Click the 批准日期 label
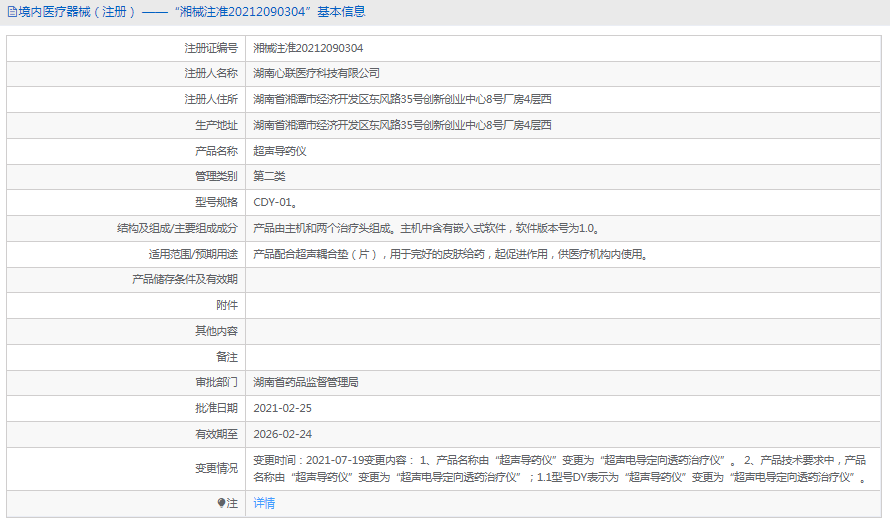 216,408
